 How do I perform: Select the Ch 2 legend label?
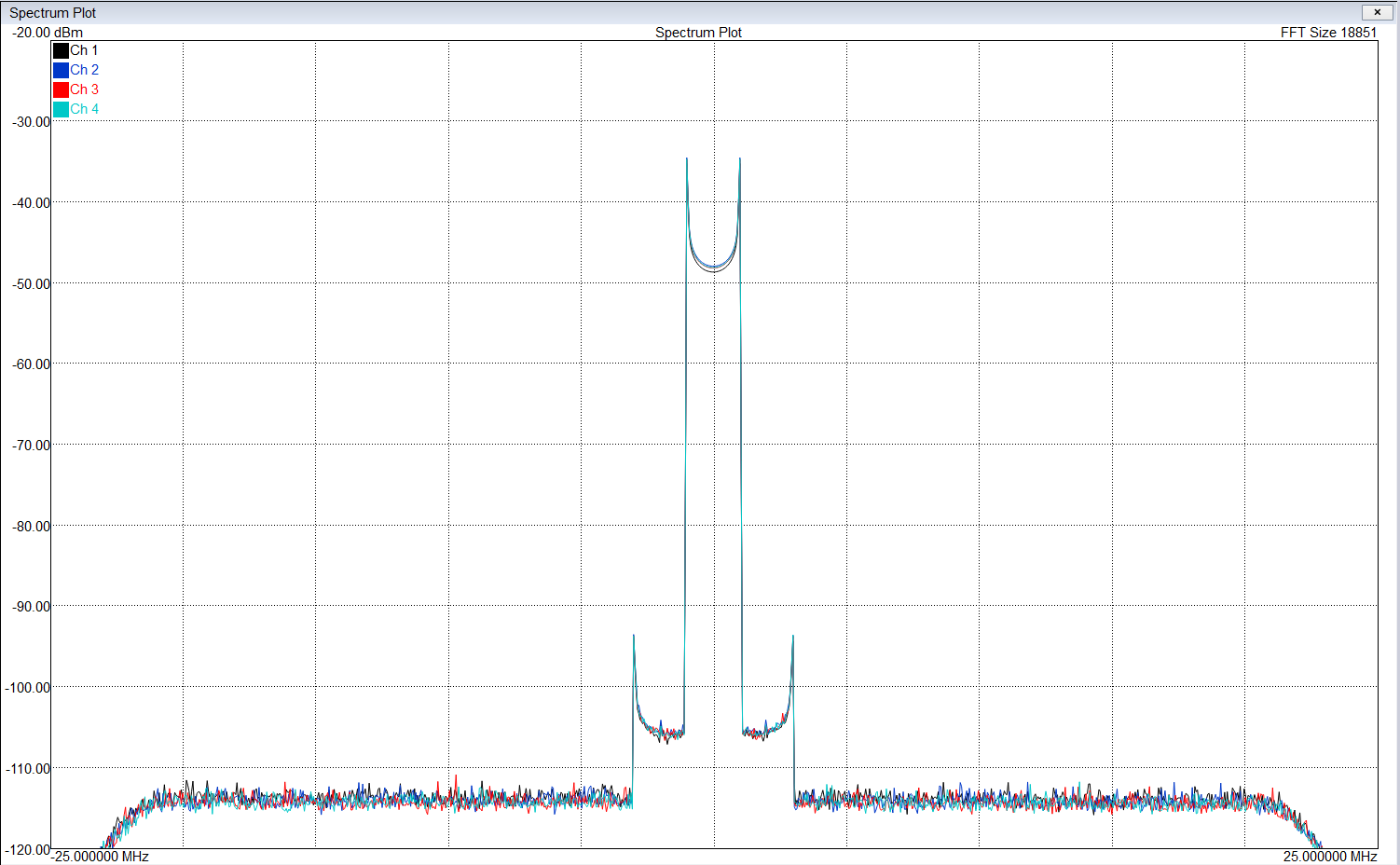pos(84,70)
